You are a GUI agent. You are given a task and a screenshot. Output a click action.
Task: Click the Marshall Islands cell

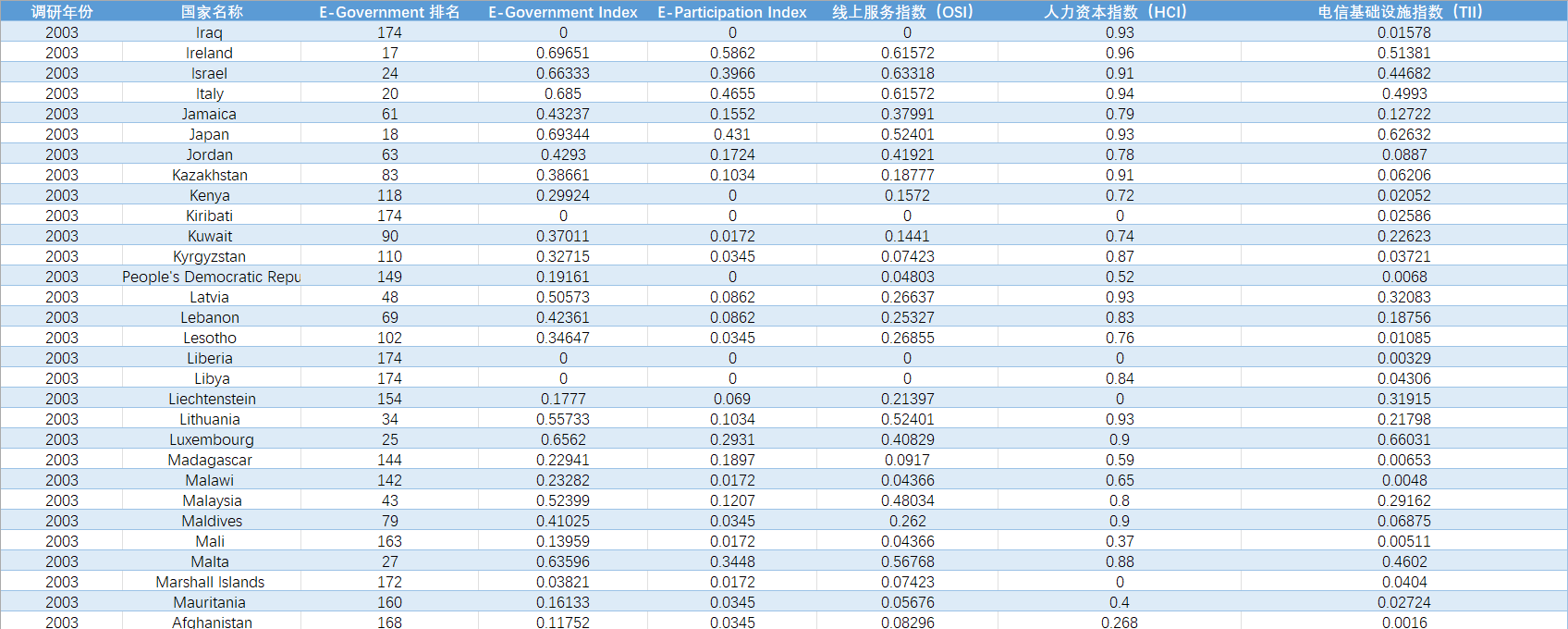click(x=210, y=582)
